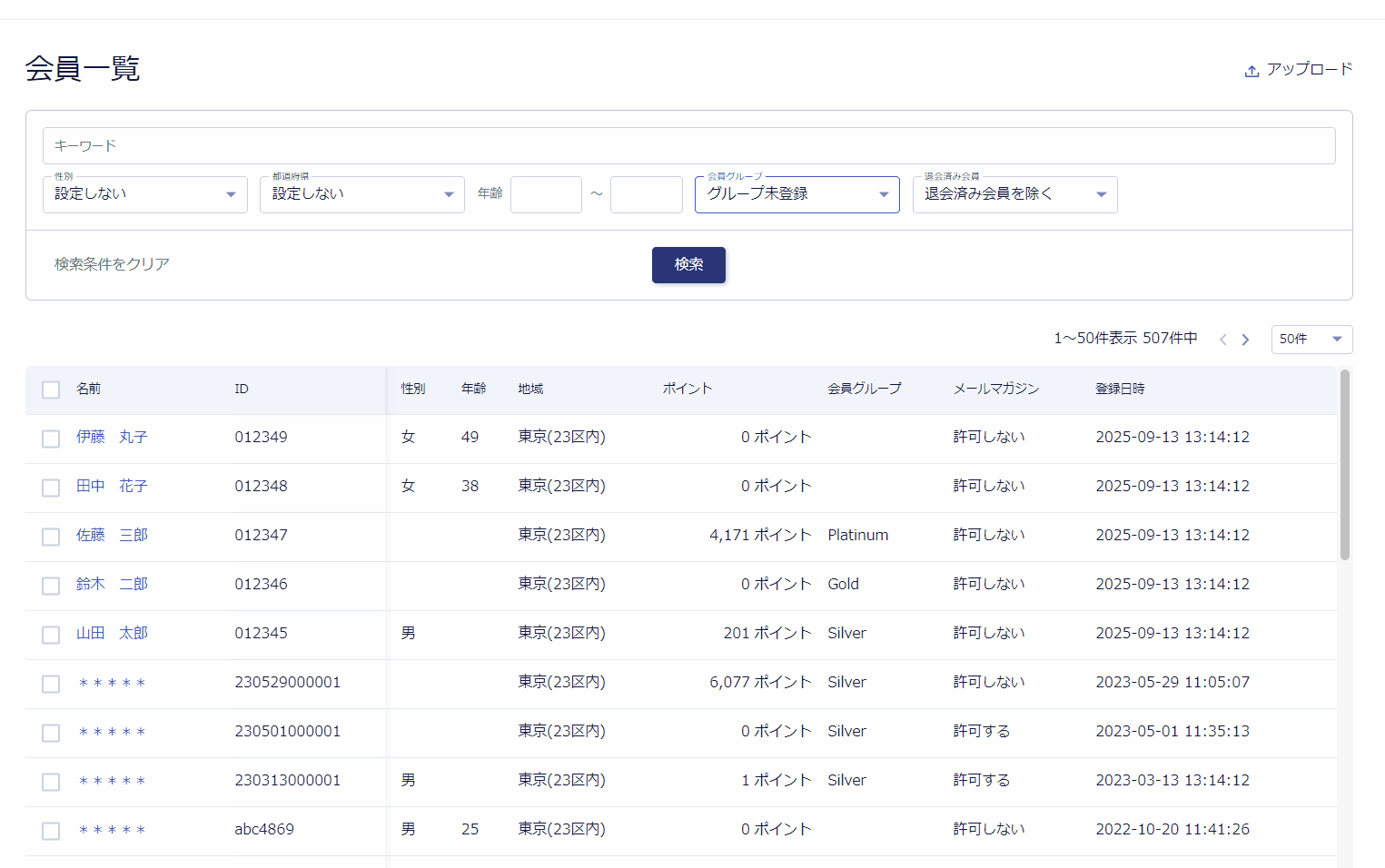Open masked member with ID 230529000001
1385x868 pixels.
(x=112, y=683)
